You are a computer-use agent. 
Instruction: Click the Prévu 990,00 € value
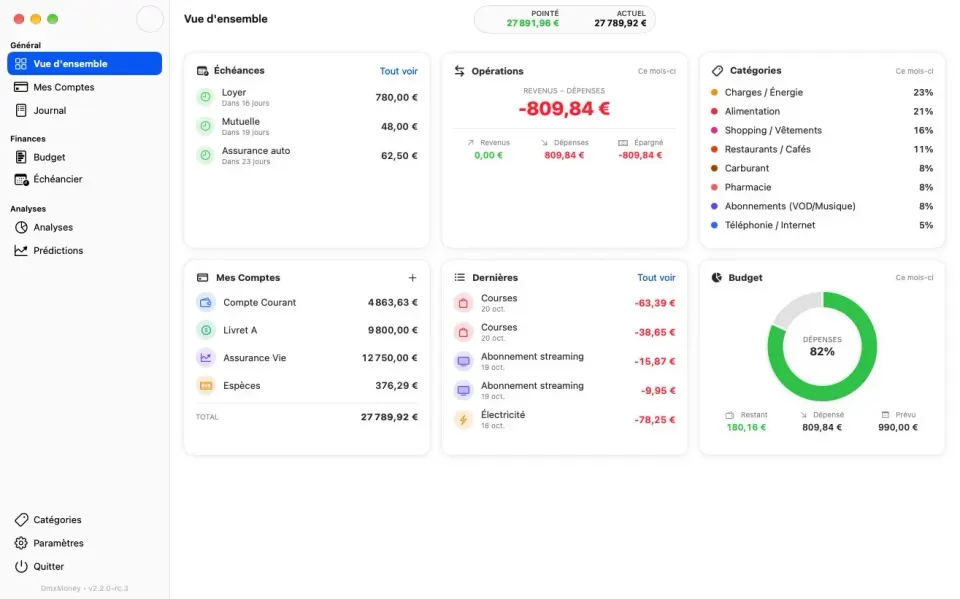898,428
